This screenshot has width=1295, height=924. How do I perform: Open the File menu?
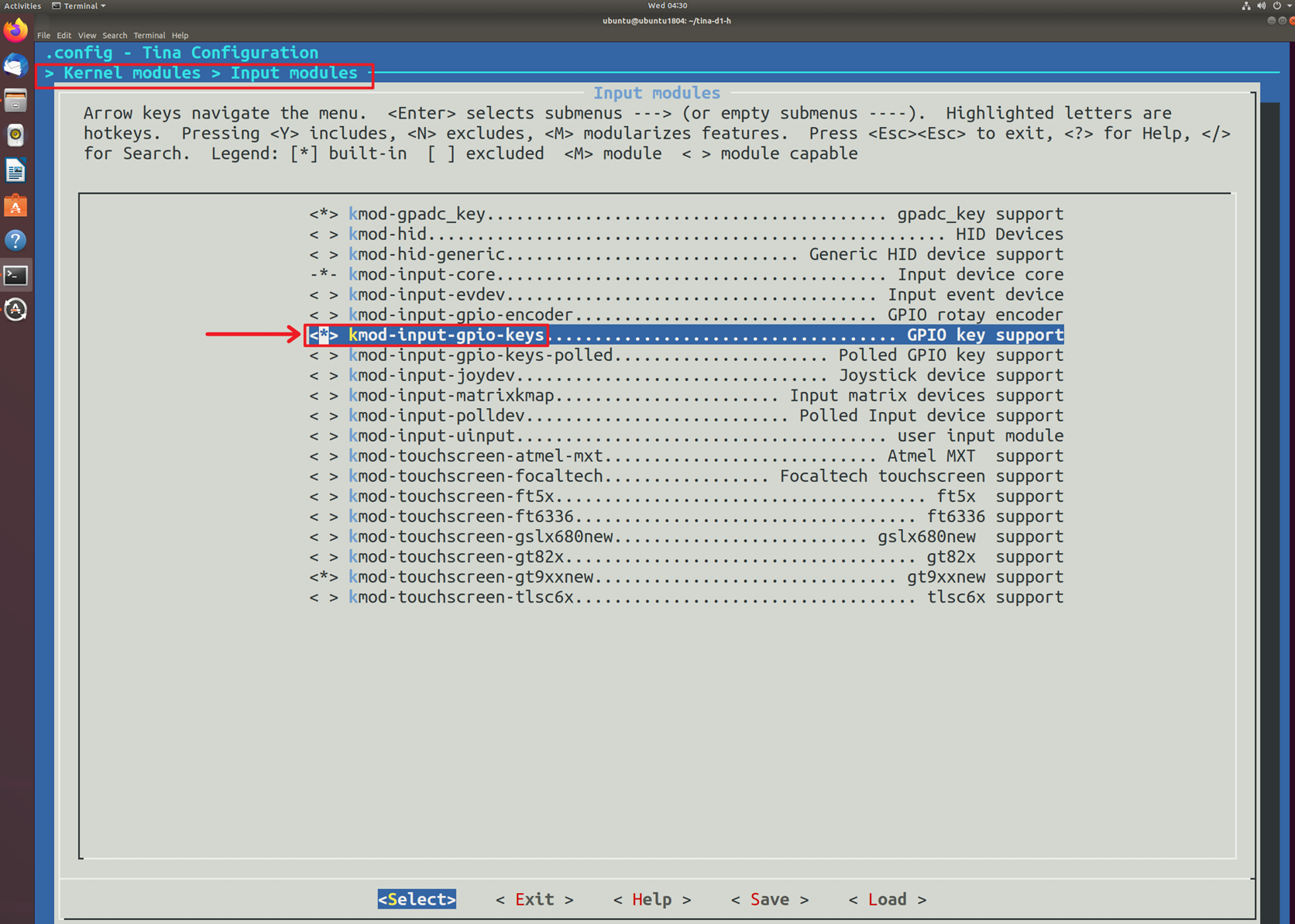(x=43, y=36)
